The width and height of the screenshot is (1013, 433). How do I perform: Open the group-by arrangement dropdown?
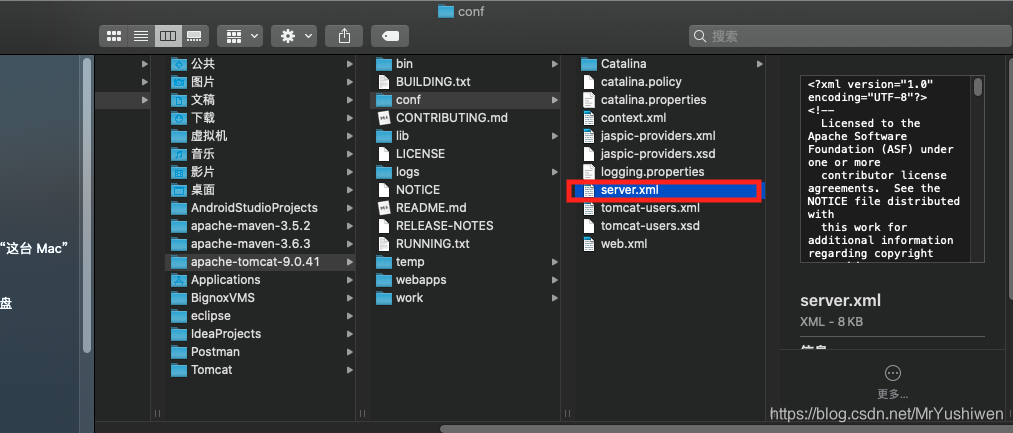[240, 36]
